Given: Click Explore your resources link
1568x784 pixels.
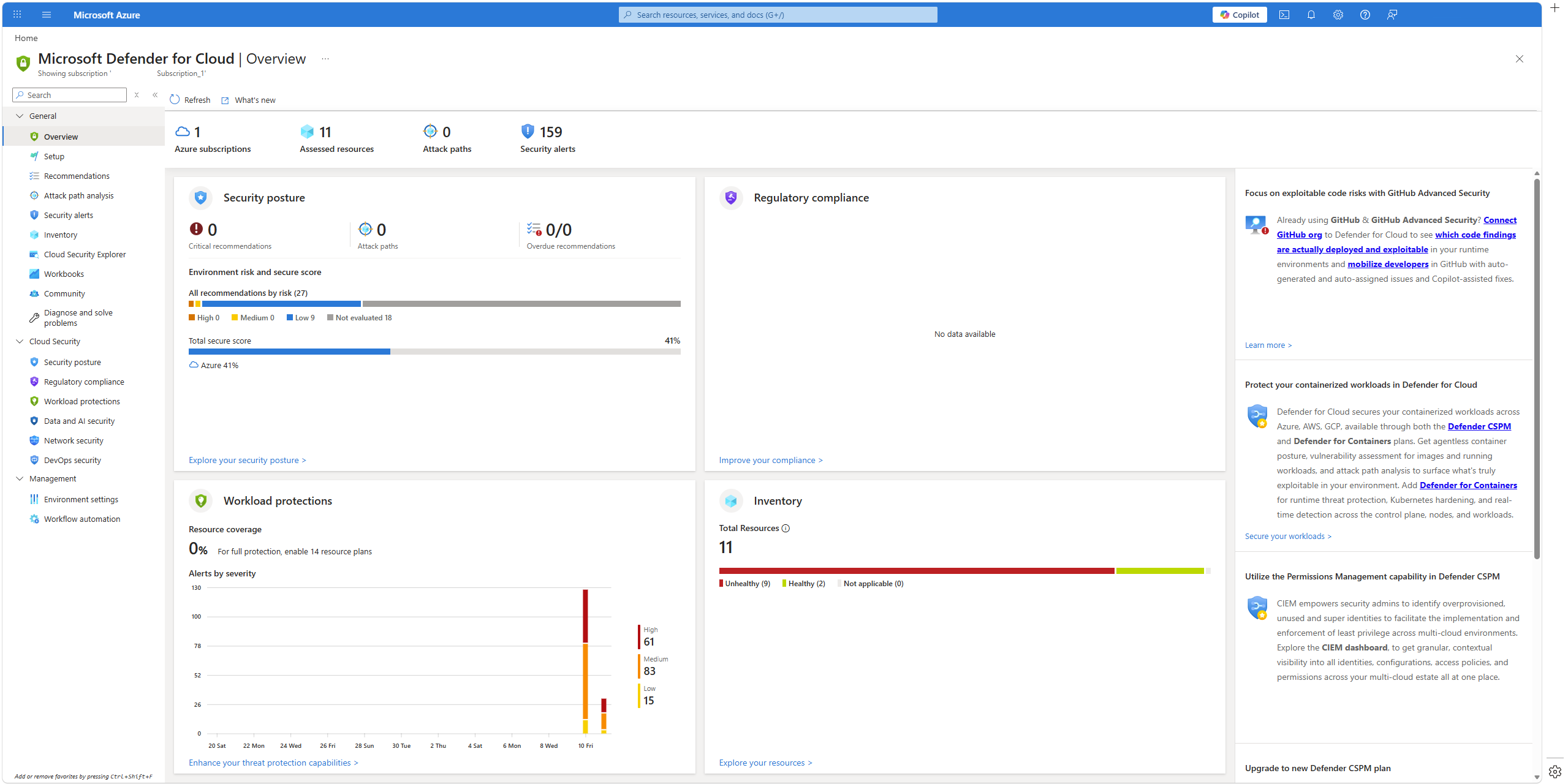Looking at the screenshot, I should [x=765, y=763].
